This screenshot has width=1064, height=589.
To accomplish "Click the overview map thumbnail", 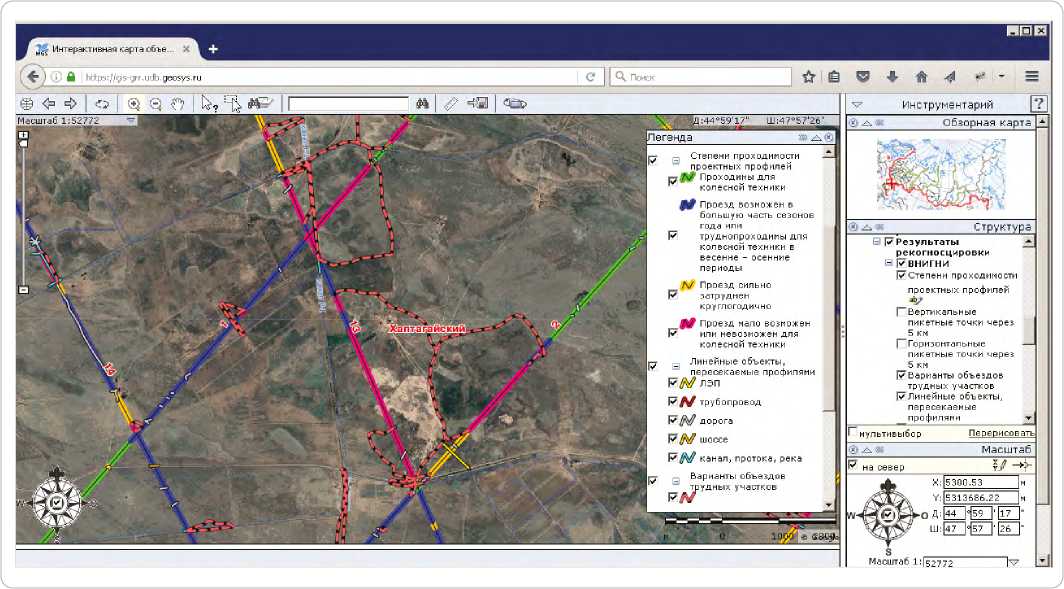I will point(941,174).
